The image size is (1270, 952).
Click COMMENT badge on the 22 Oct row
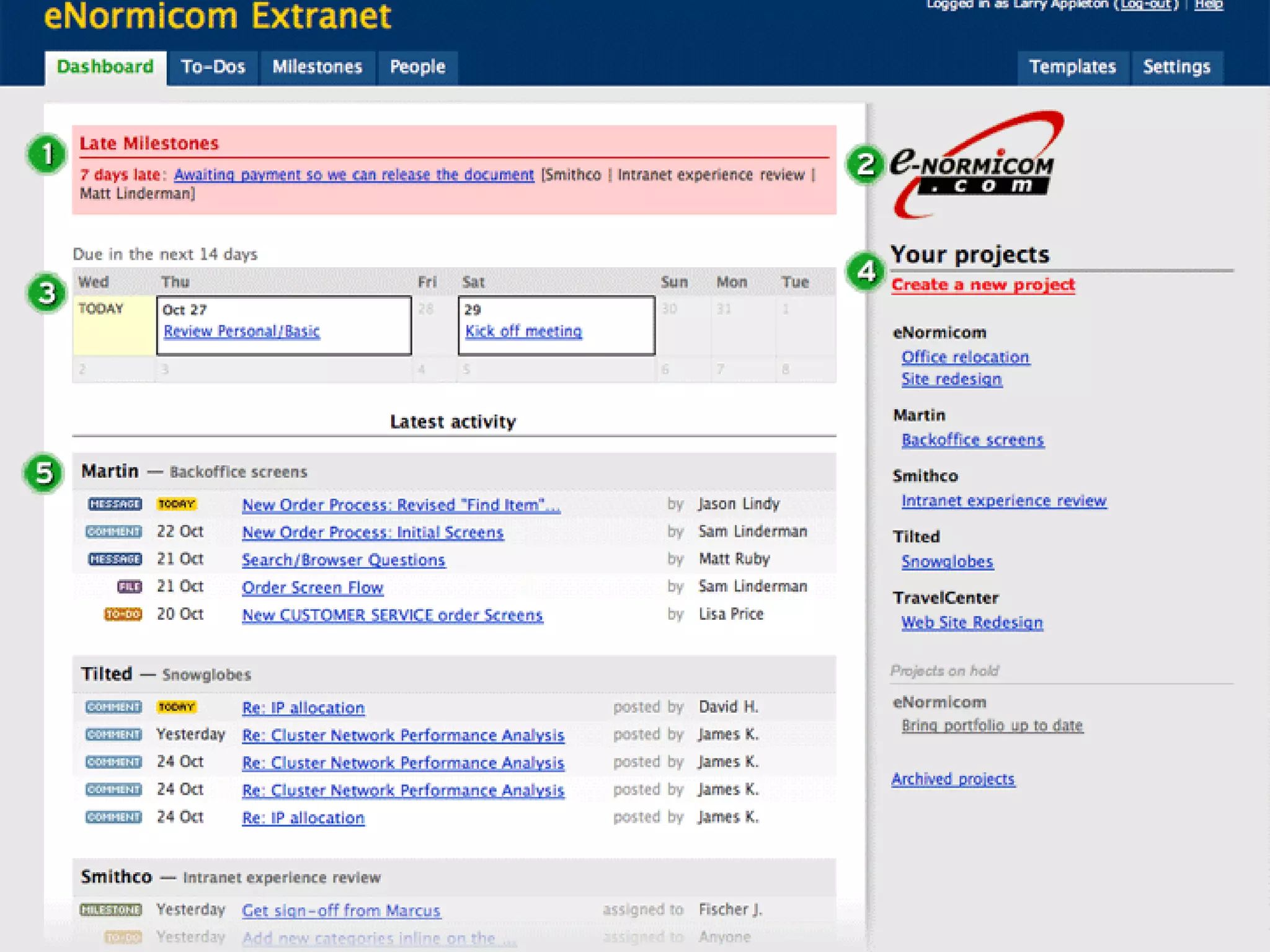pos(113,532)
